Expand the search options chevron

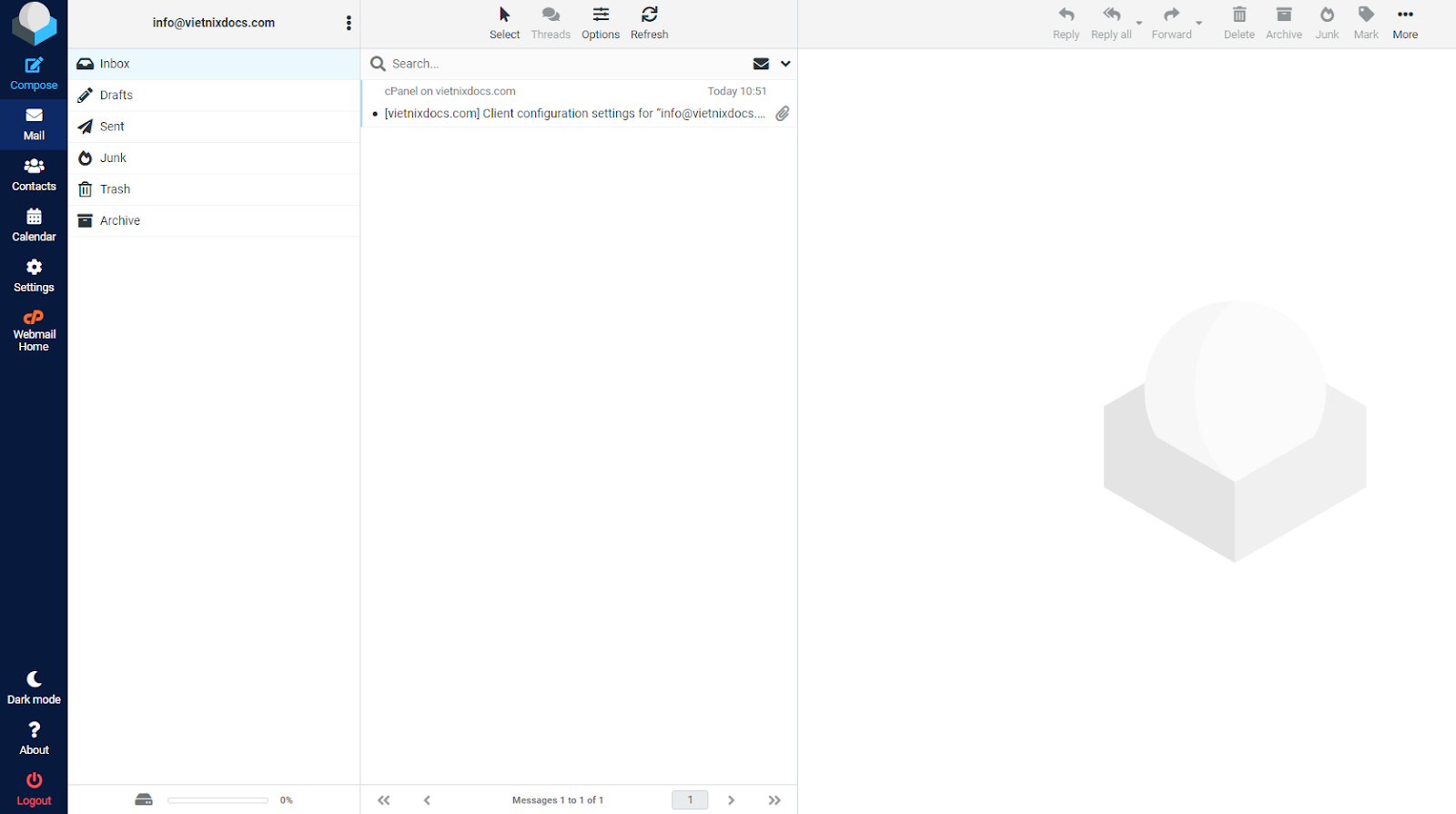click(785, 64)
